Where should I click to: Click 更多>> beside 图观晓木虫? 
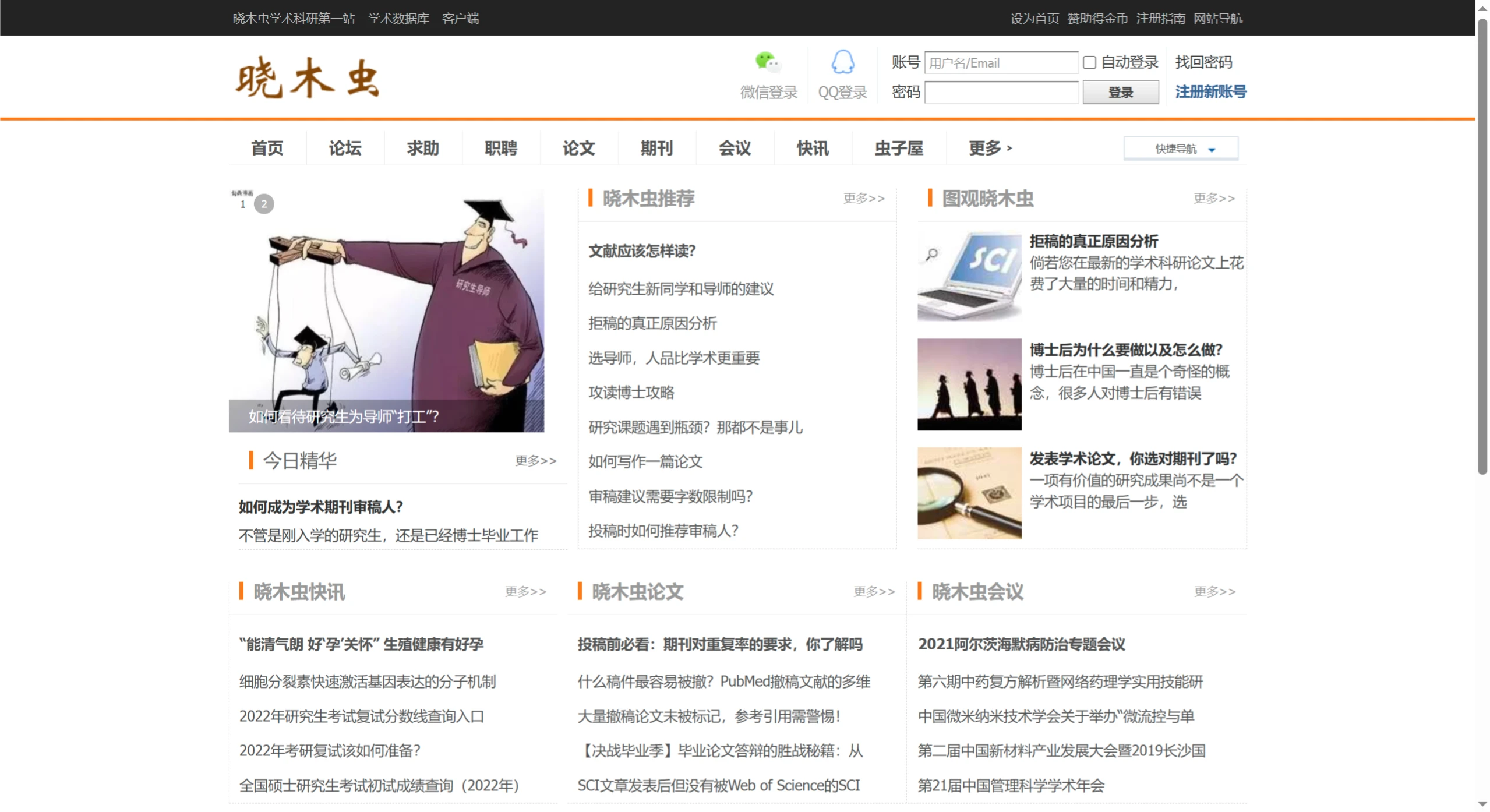click(1214, 198)
